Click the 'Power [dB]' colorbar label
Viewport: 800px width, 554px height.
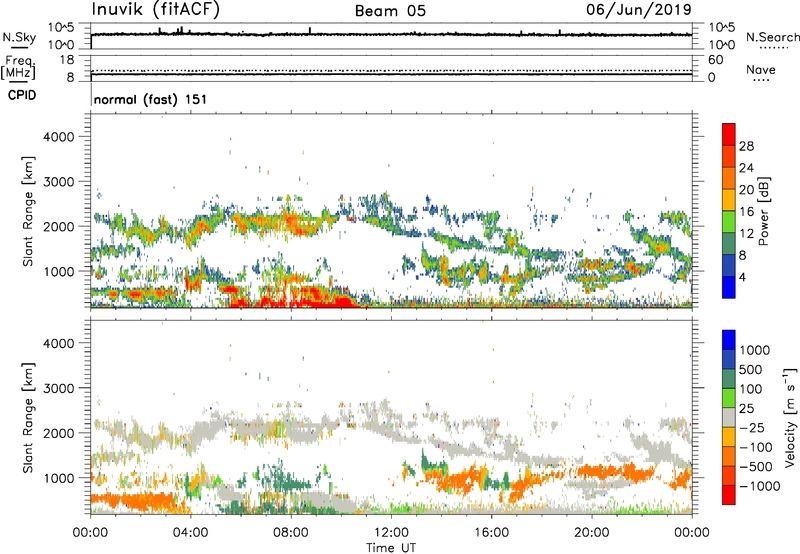click(763, 211)
